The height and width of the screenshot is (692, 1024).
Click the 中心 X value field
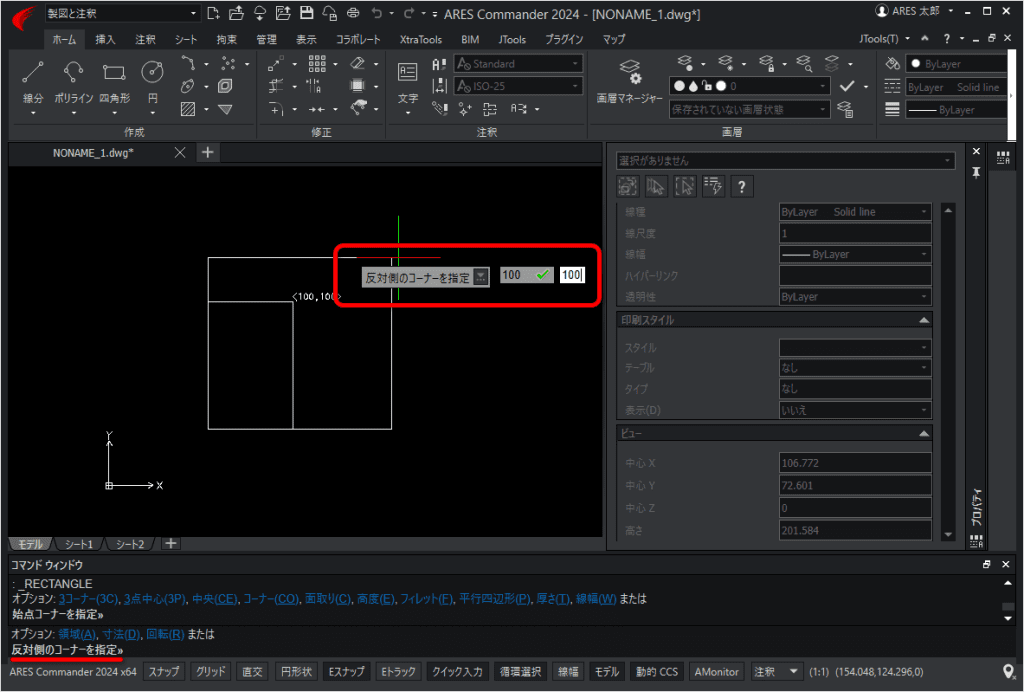[855, 463]
